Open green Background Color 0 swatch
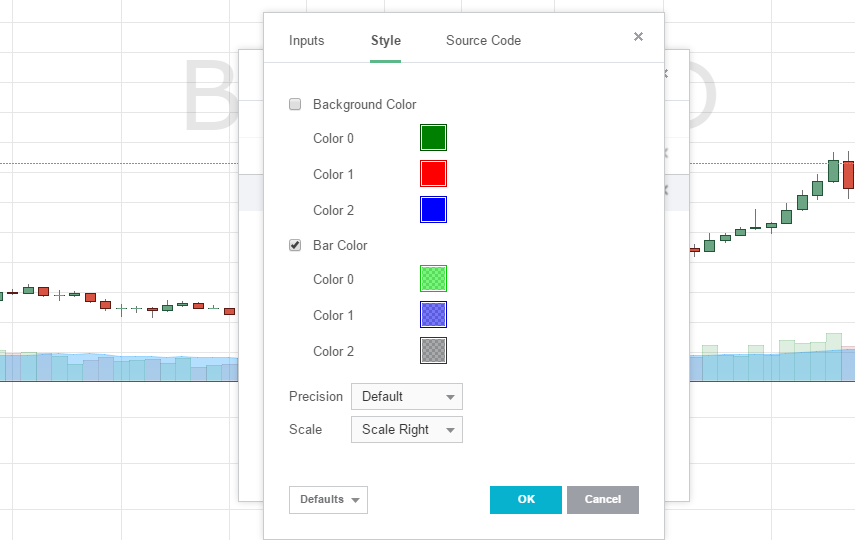The image size is (855, 540). click(x=433, y=138)
